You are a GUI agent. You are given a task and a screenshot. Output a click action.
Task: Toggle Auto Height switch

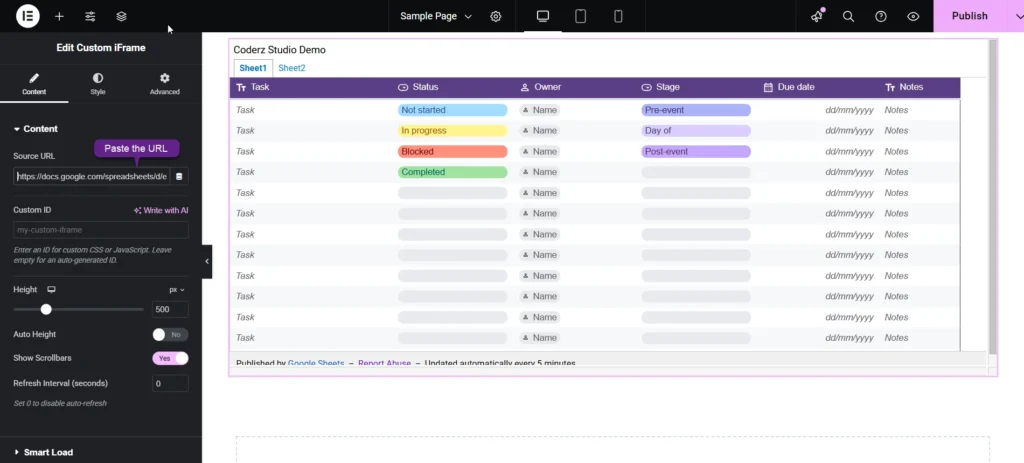point(170,334)
